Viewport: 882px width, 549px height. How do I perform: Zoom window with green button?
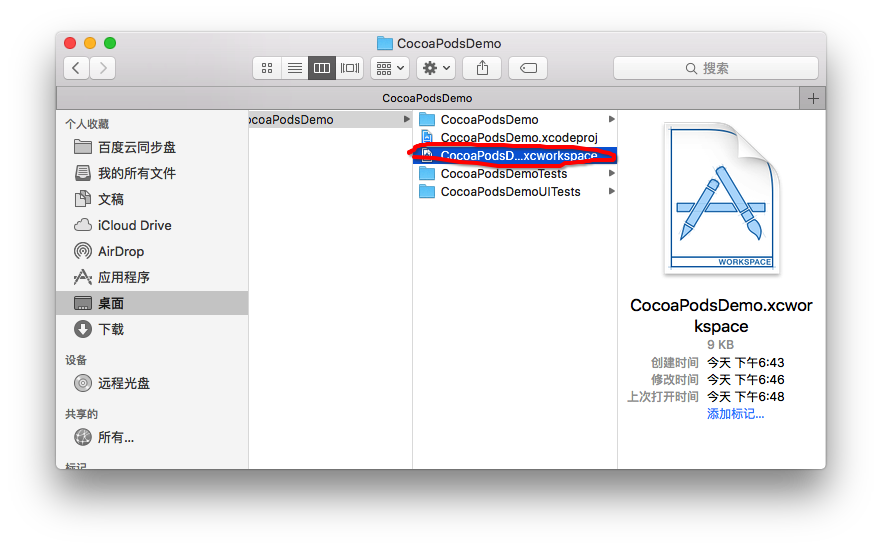tap(110, 43)
